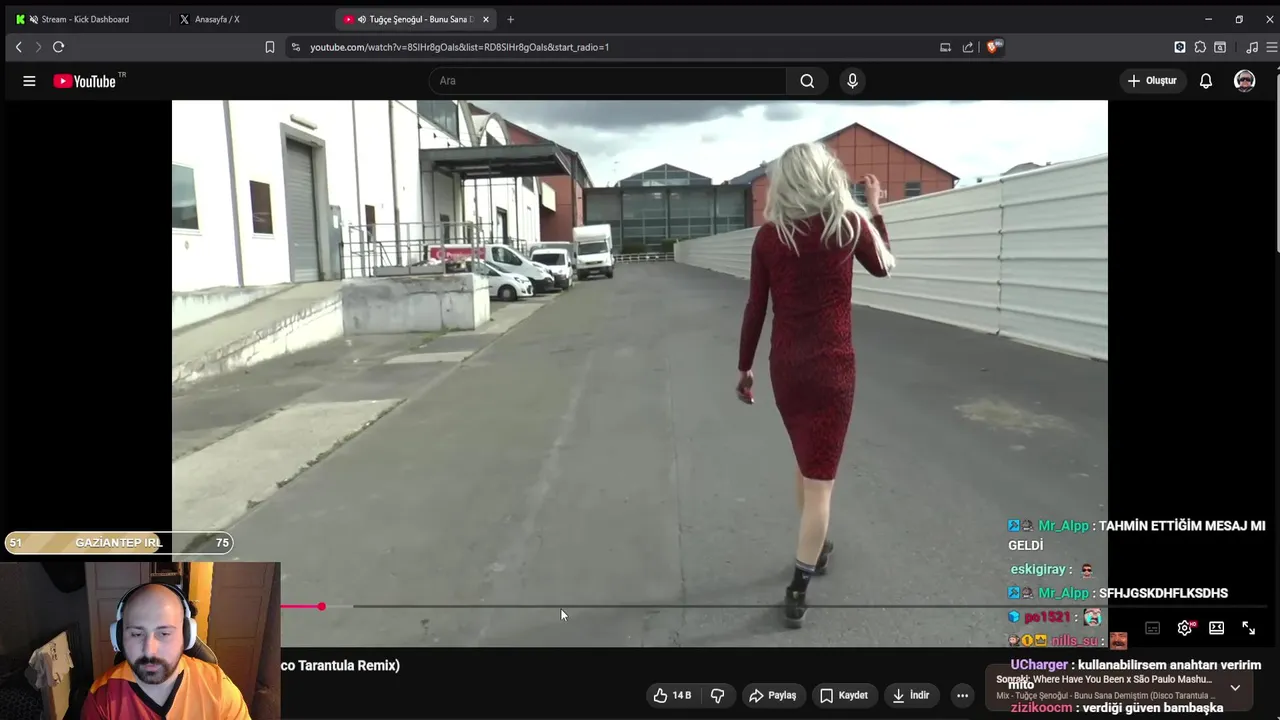The height and width of the screenshot is (720, 1280).
Task: Click the search magnifier button
Action: coord(807,81)
